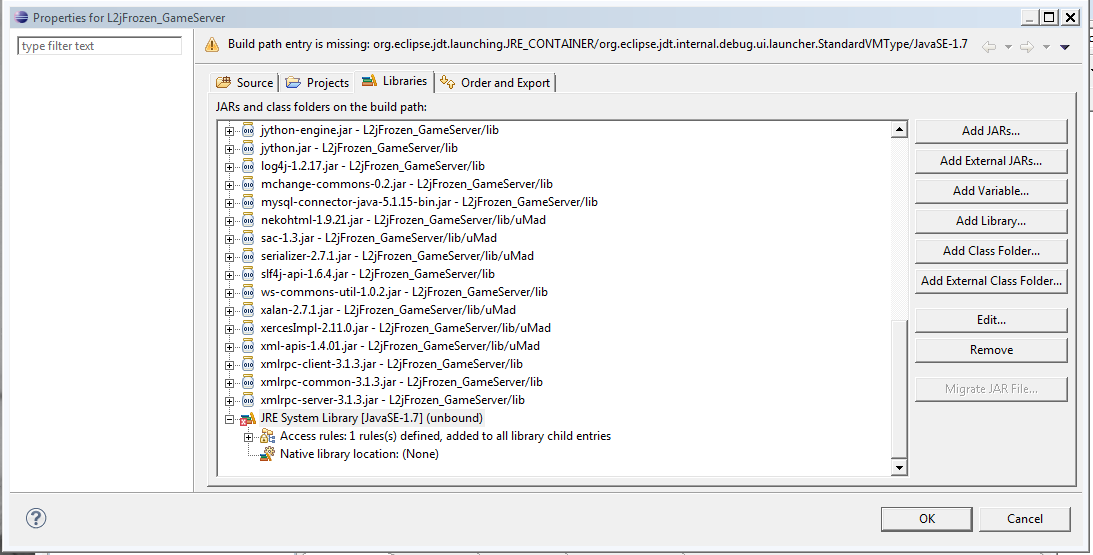Click the serializer-2.7.1.jar jar icon
Image resolution: width=1093 pixels, height=555 pixels.
(248, 256)
